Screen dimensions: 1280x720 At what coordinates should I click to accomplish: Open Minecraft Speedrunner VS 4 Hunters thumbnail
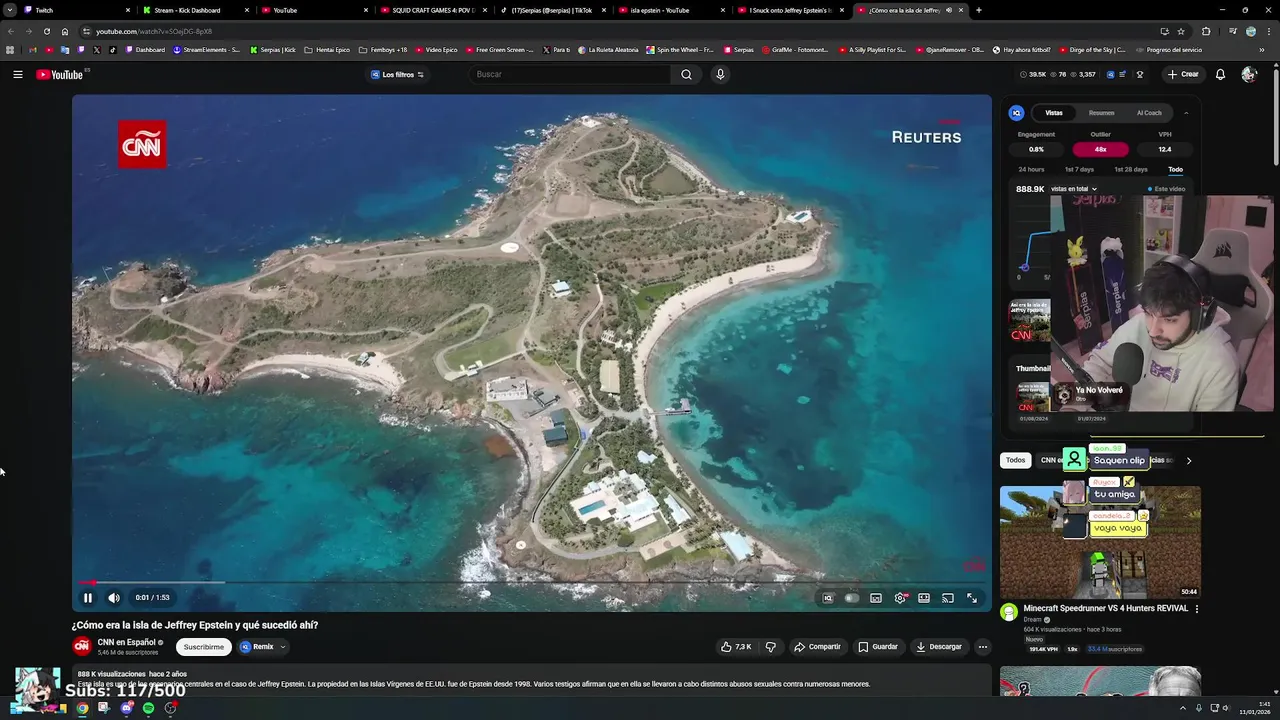coord(1100,542)
